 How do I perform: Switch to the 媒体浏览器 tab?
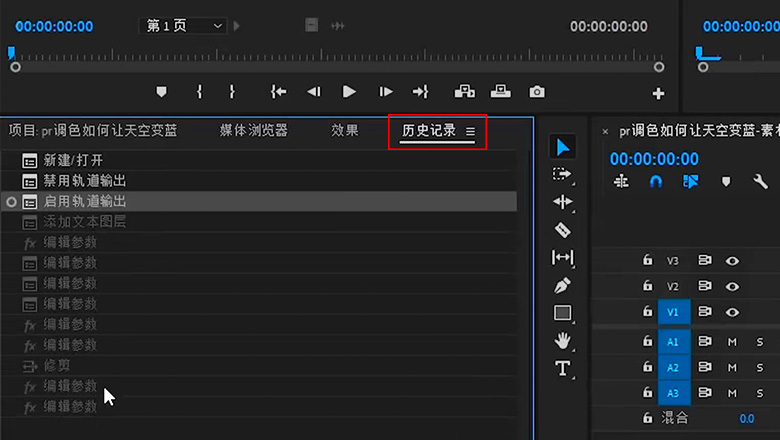click(254, 131)
